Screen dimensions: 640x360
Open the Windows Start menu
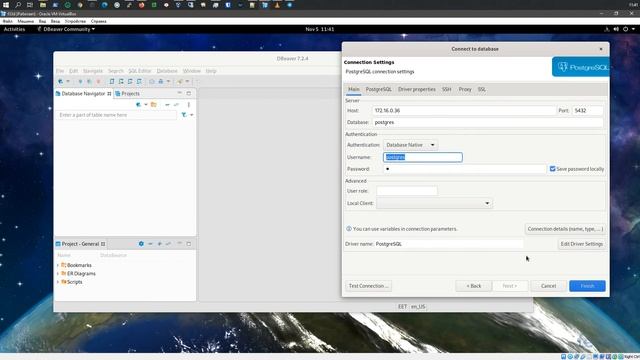point(6,5)
